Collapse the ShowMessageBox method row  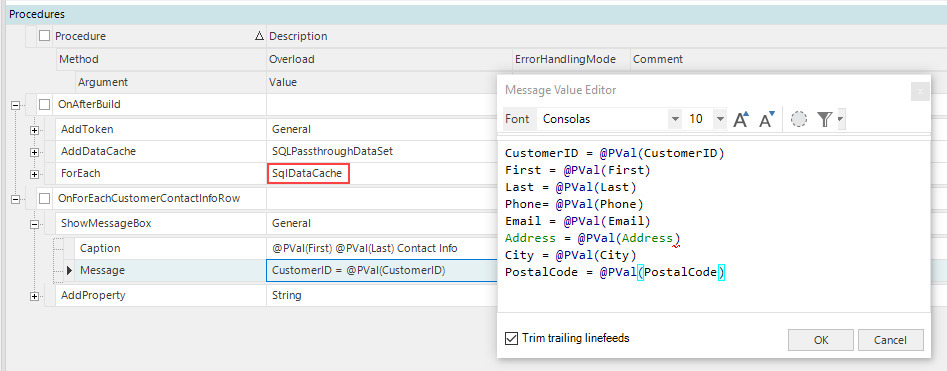pos(34,224)
